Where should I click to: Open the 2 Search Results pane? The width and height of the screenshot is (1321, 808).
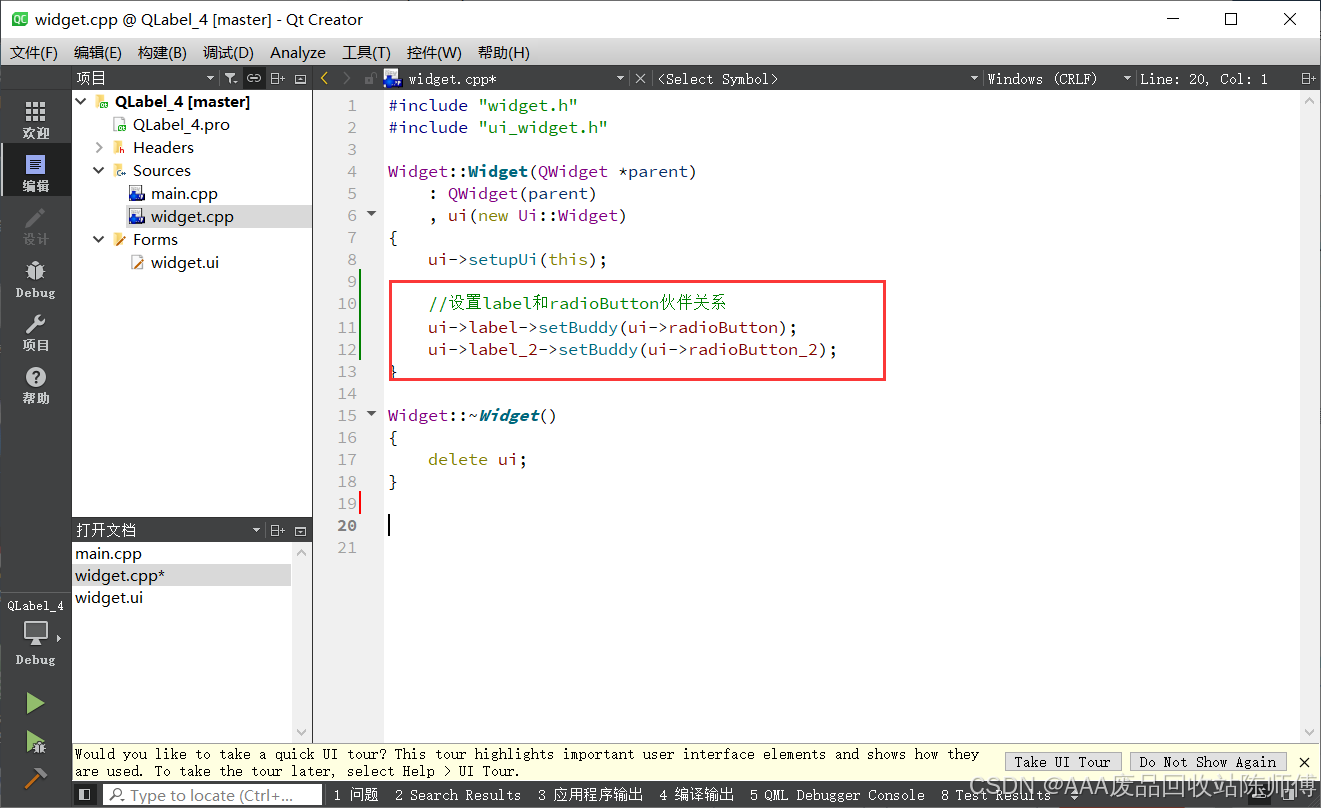click(458, 795)
